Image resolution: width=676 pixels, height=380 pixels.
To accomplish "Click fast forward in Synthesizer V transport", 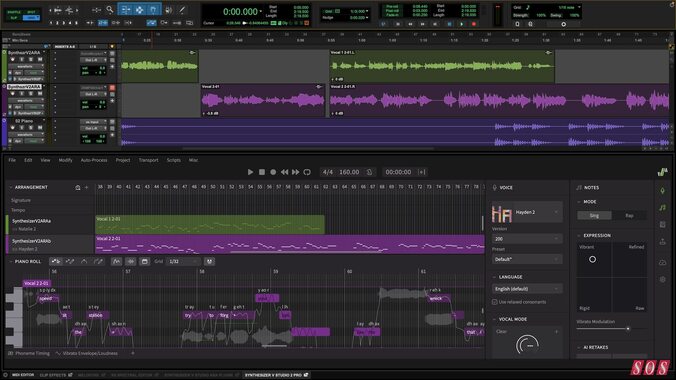I will coord(296,172).
